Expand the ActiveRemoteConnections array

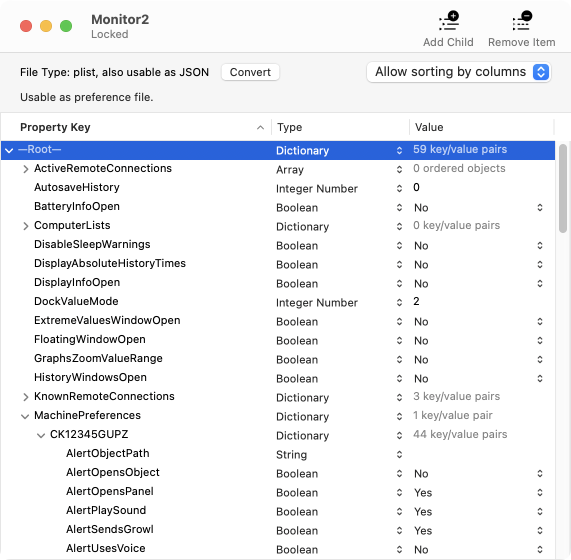[x=25, y=169]
